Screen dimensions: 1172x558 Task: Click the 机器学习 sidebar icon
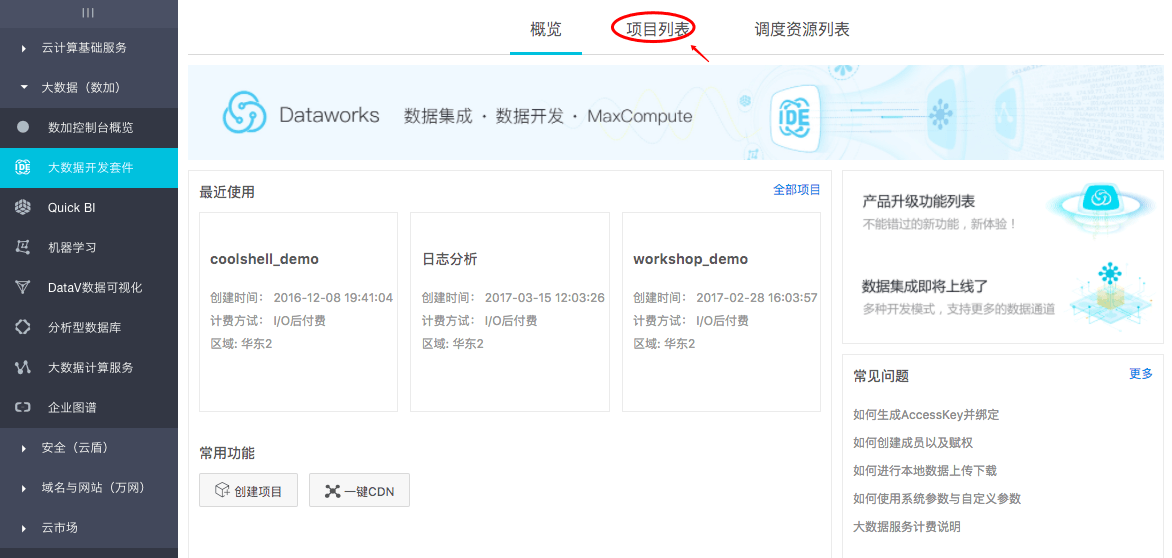tap(23, 247)
